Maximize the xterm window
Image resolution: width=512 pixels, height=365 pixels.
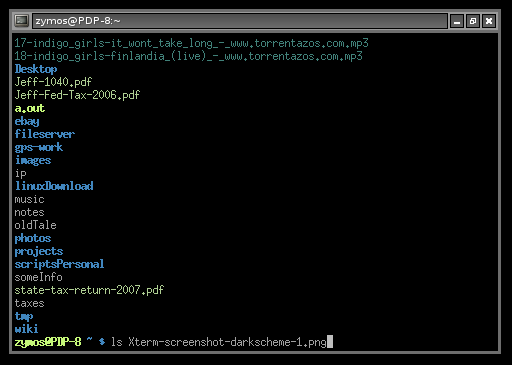473,21
